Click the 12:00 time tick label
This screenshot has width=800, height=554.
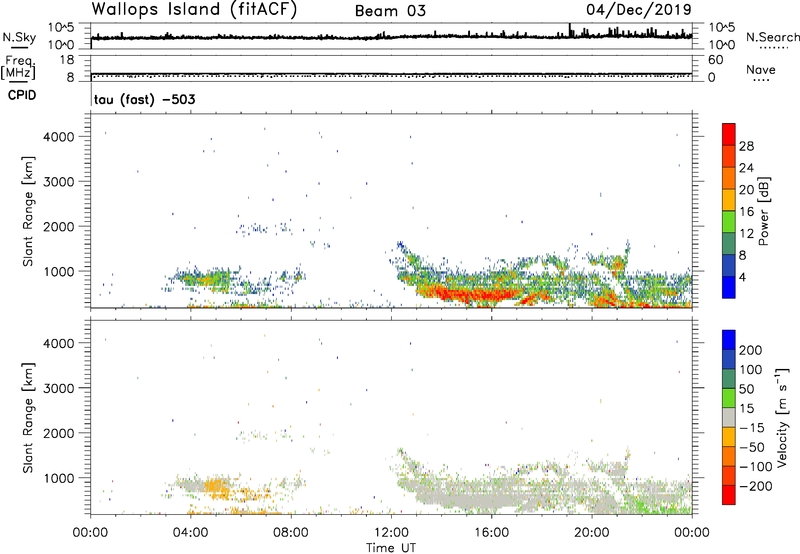pyautogui.click(x=391, y=533)
